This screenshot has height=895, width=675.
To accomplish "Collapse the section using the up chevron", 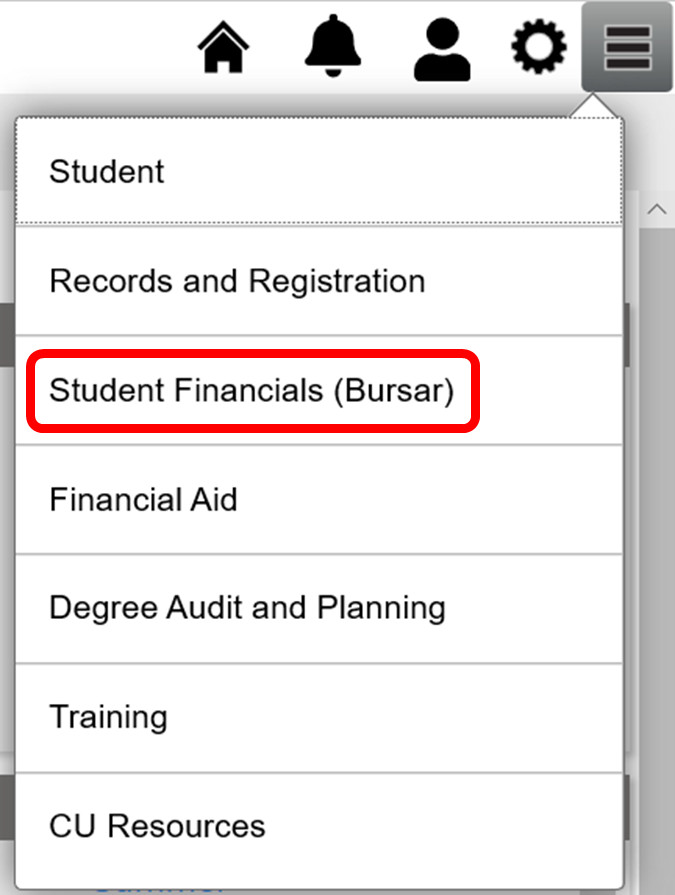I will point(657,209).
